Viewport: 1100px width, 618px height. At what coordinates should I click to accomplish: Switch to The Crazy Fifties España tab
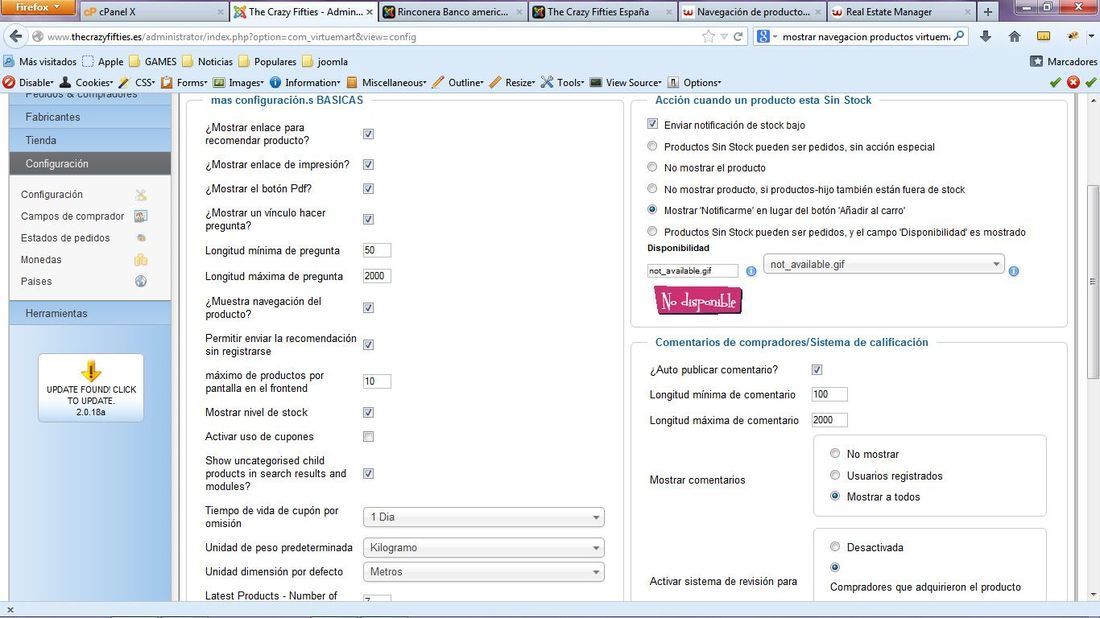click(x=603, y=12)
